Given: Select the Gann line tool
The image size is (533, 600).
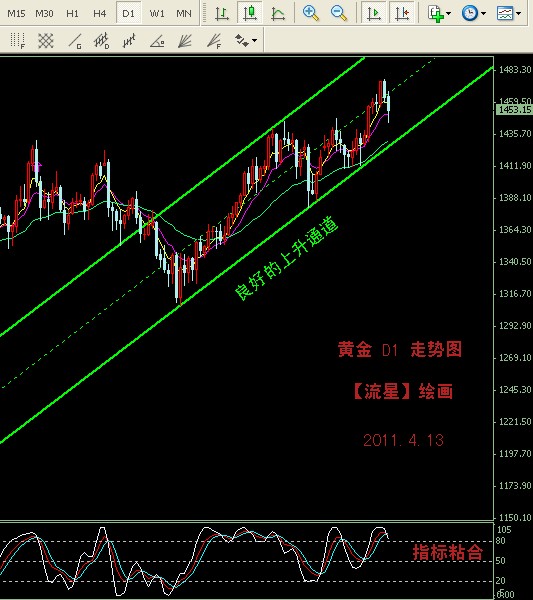Looking at the screenshot, I should tap(75, 41).
